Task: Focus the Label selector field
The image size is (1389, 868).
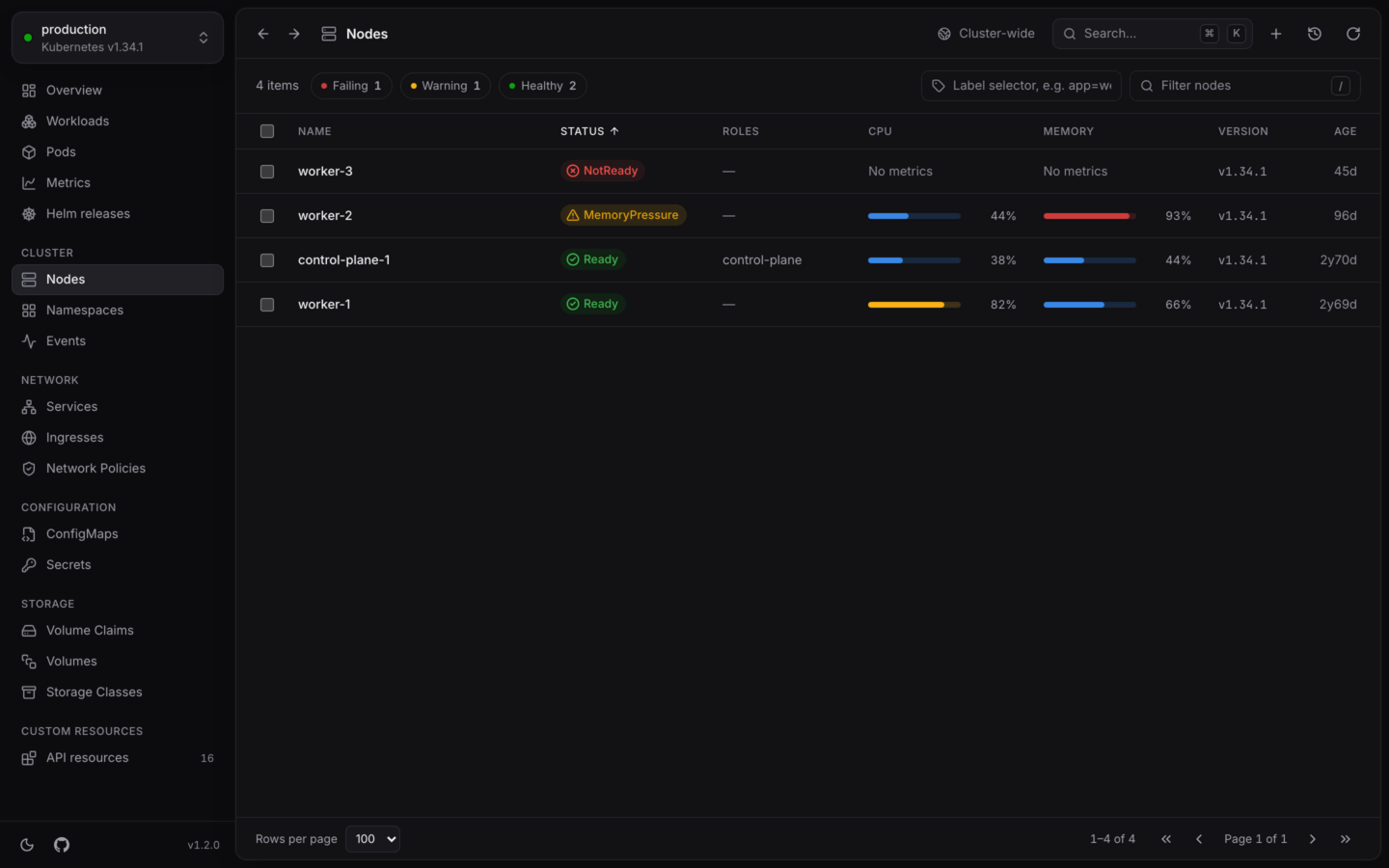Action: [x=1021, y=86]
